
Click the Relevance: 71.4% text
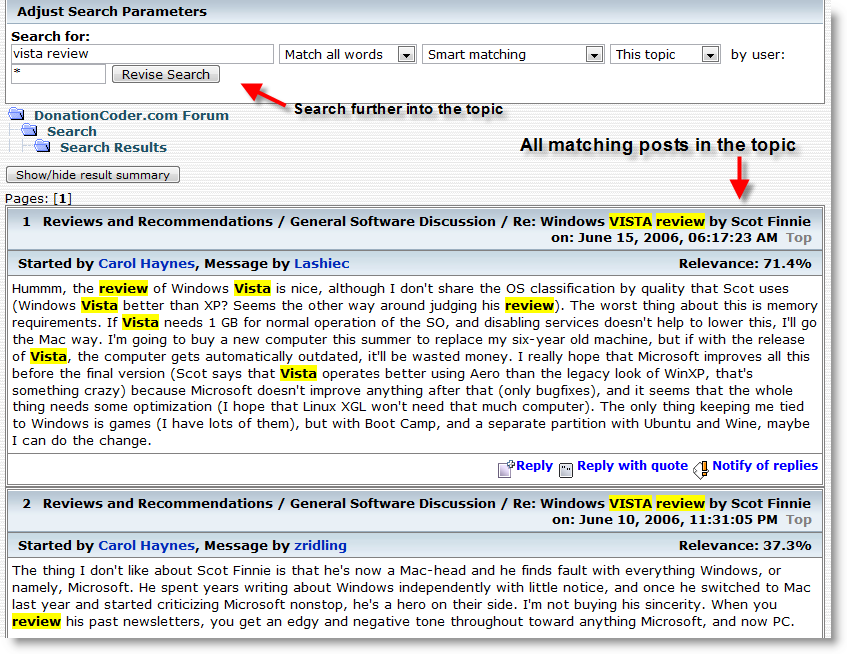click(x=745, y=264)
